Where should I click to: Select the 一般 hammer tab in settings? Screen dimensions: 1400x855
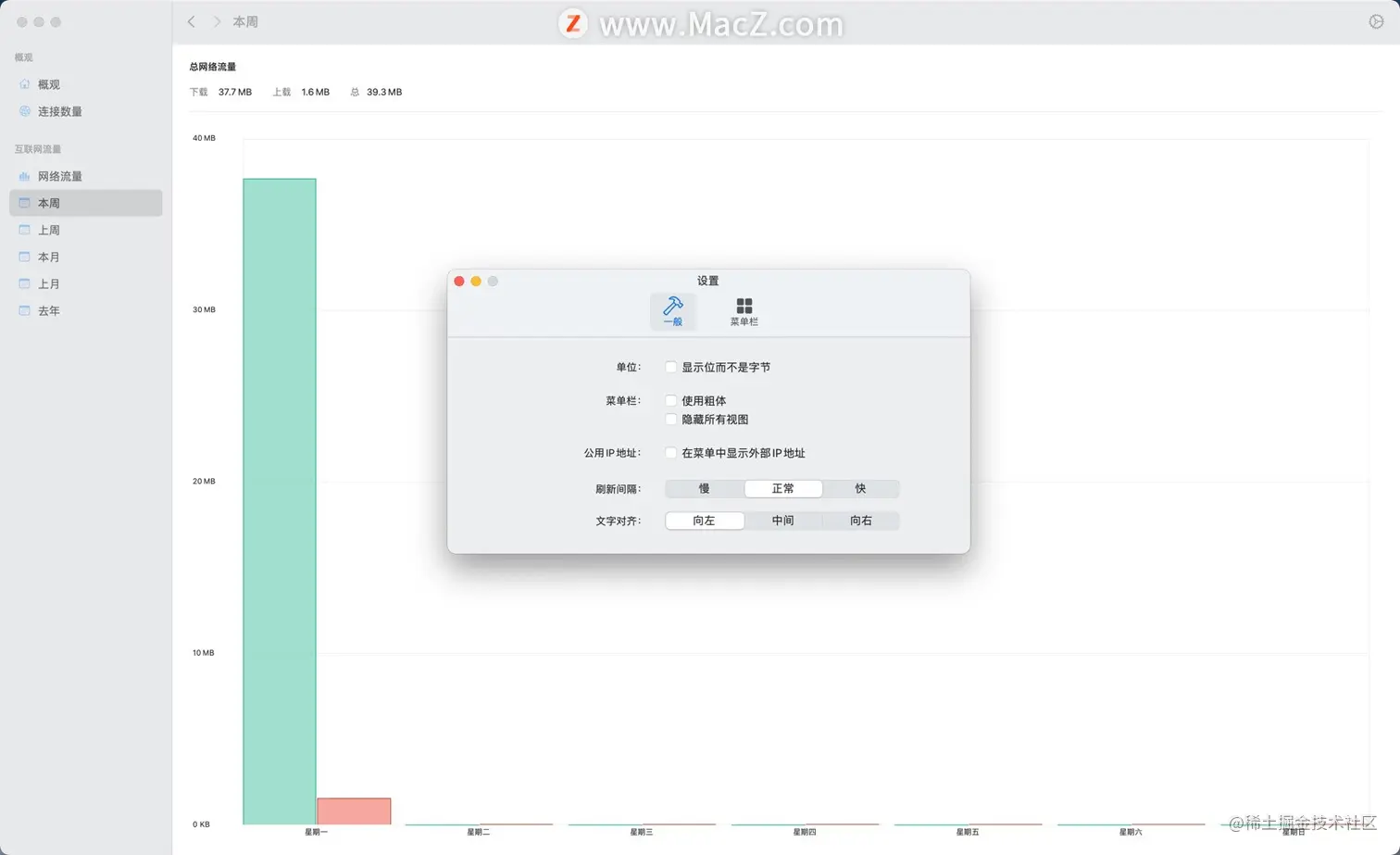[x=673, y=311]
